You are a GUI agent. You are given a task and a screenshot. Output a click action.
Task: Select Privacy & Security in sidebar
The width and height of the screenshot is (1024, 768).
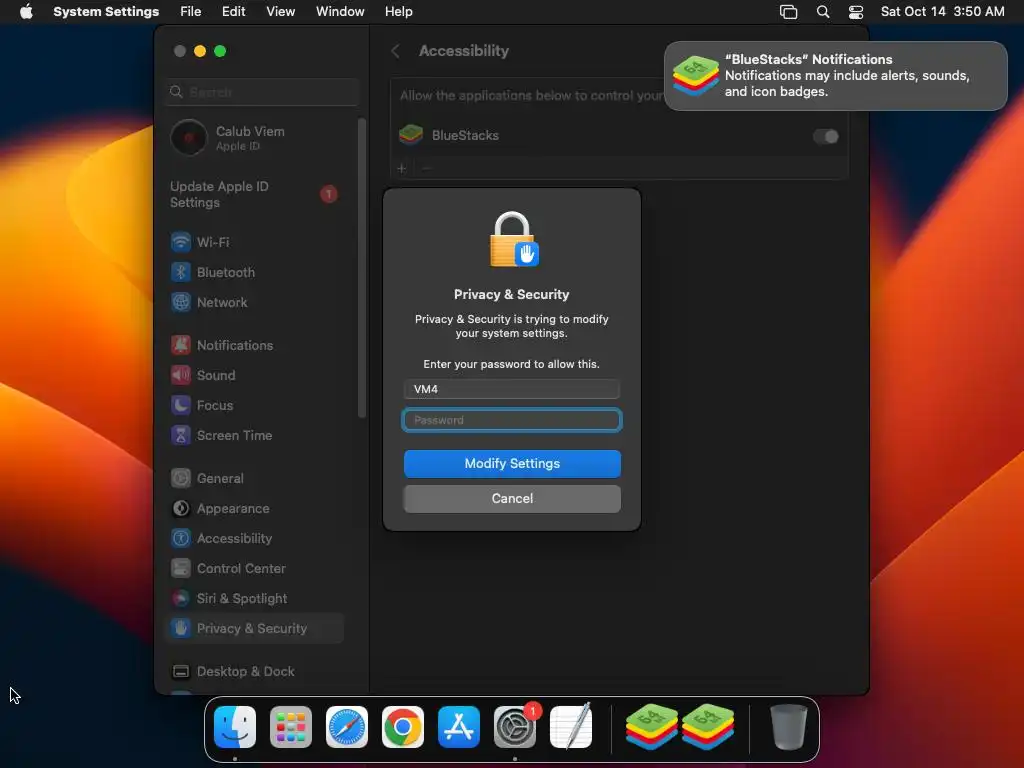255,629
